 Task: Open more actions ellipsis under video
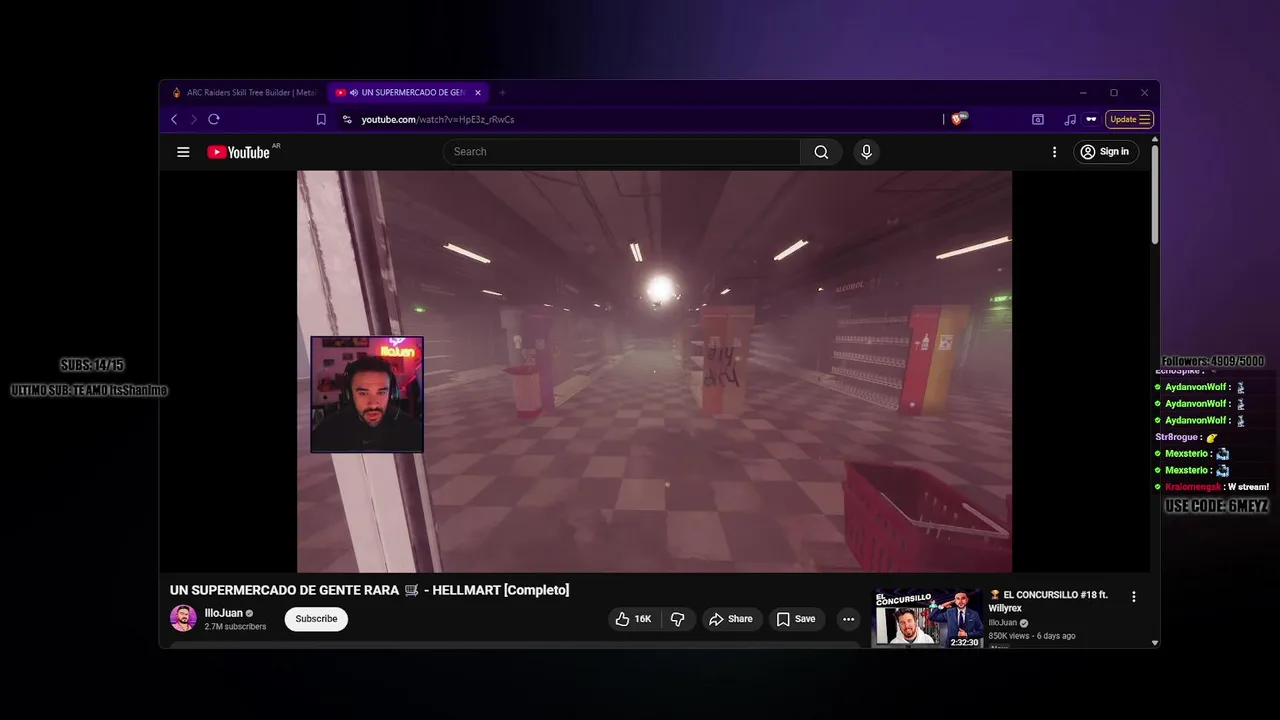point(848,619)
